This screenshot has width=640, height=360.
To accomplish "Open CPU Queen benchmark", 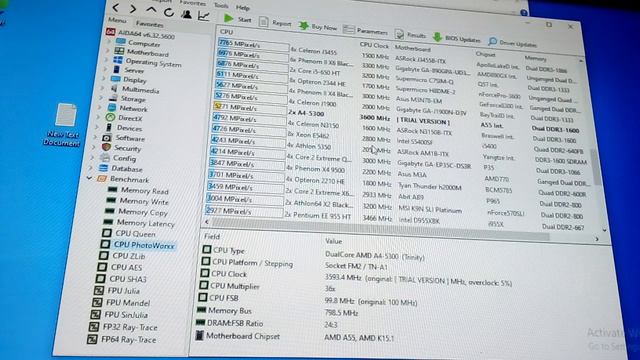I will 129,234.
